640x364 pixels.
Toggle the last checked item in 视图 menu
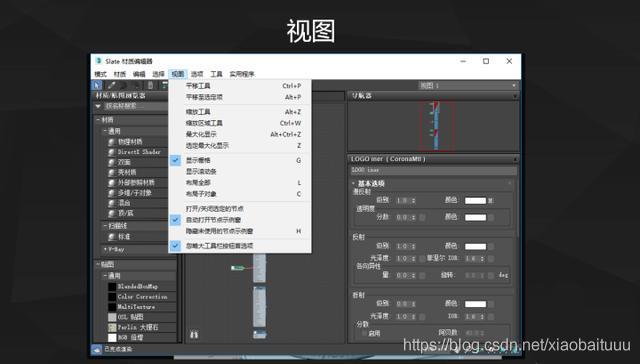pos(240,246)
